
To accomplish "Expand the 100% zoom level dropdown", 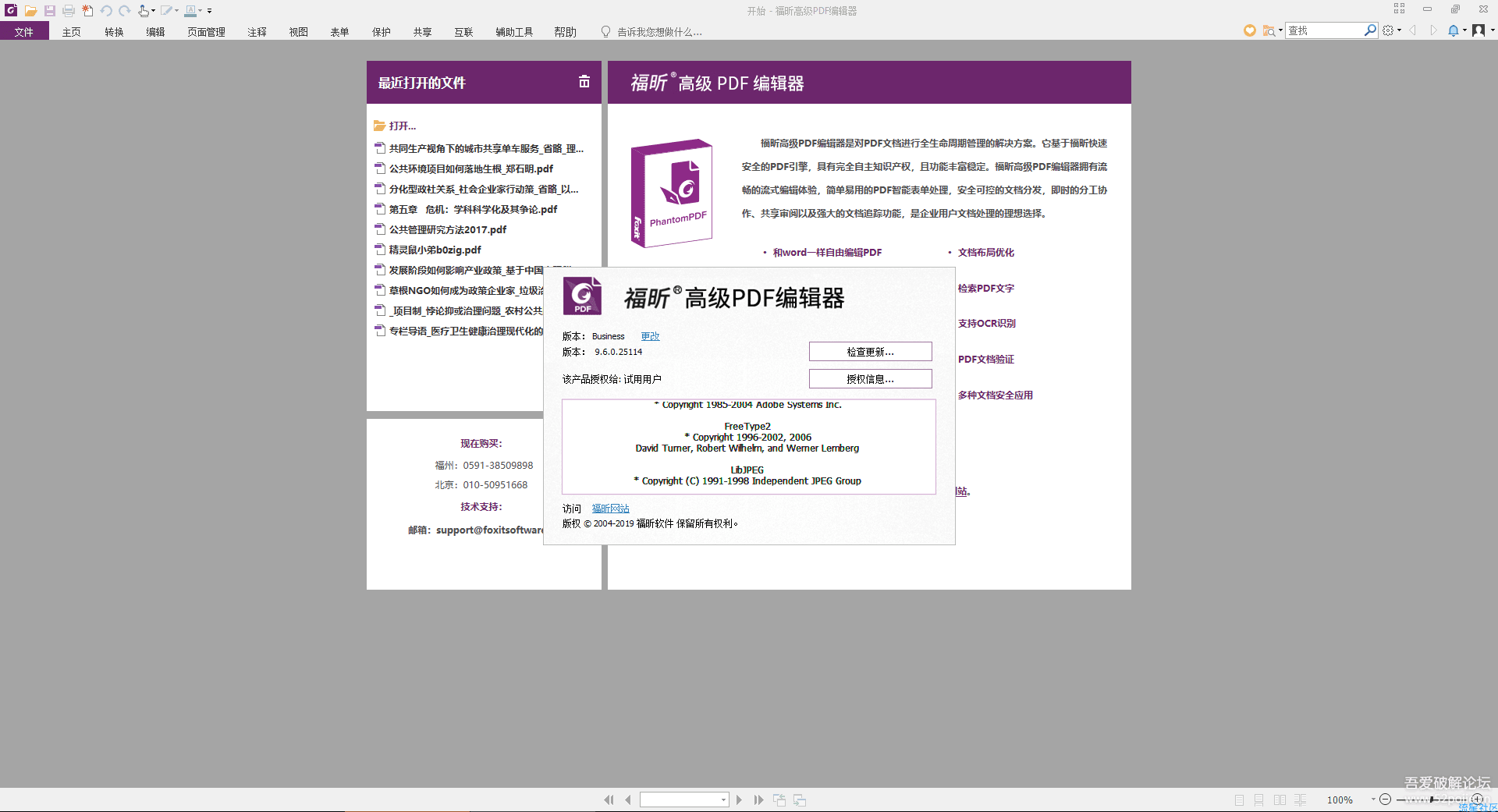I will point(1373,800).
